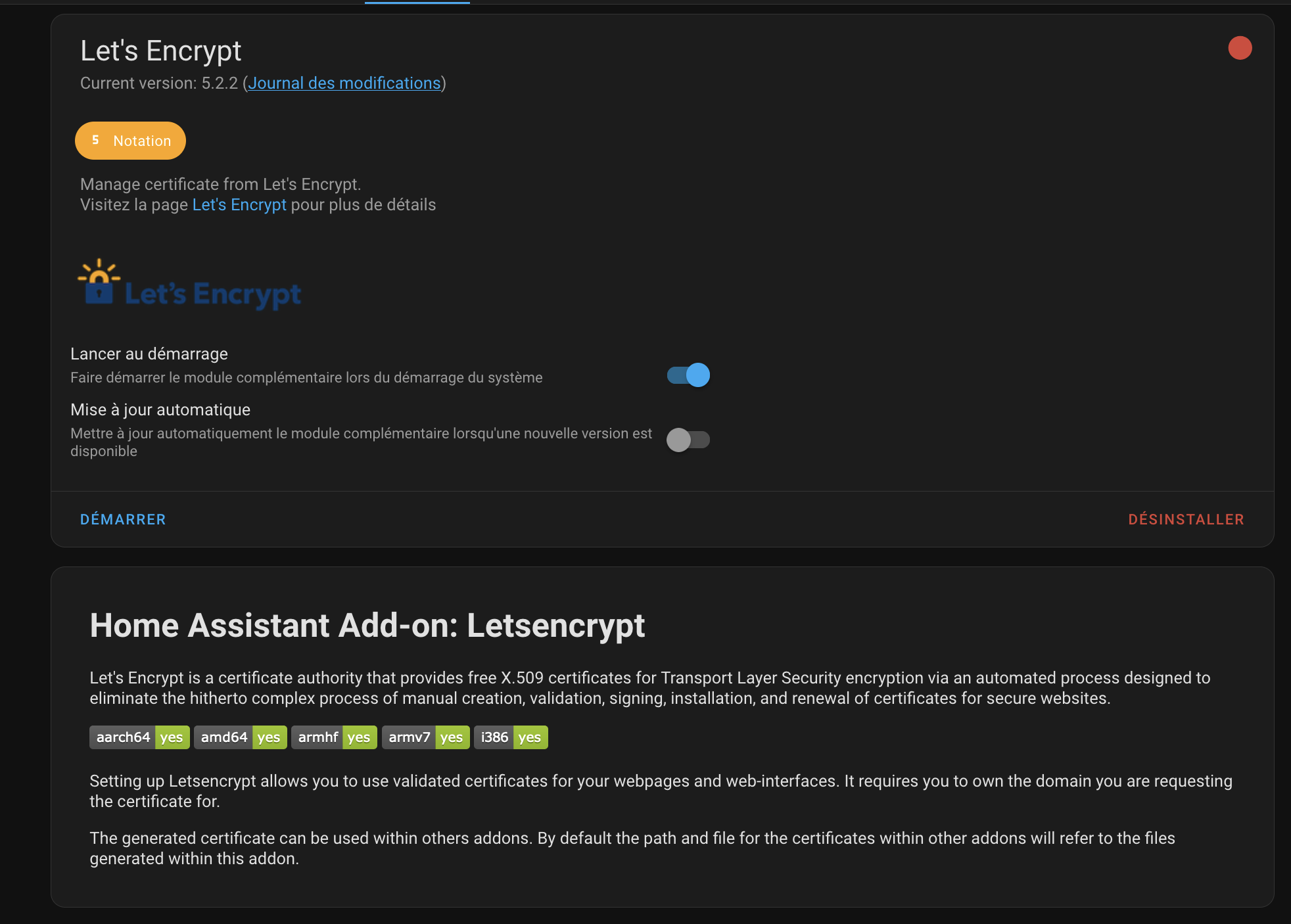The height and width of the screenshot is (924, 1291).
Task: Visit the Let's Encrypt page link
Action: (x=239, y=204)
